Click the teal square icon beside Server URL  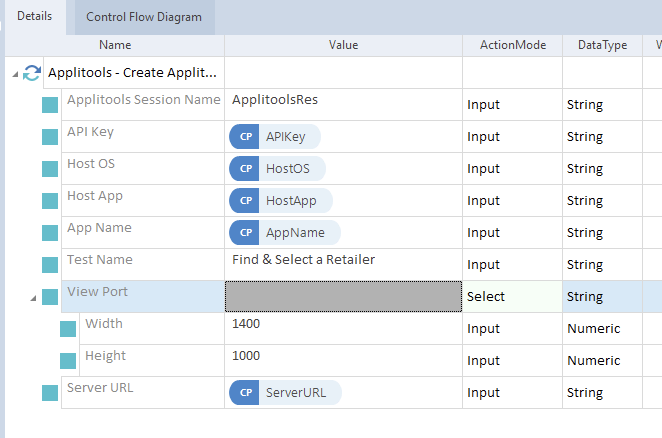click(50, 393)
